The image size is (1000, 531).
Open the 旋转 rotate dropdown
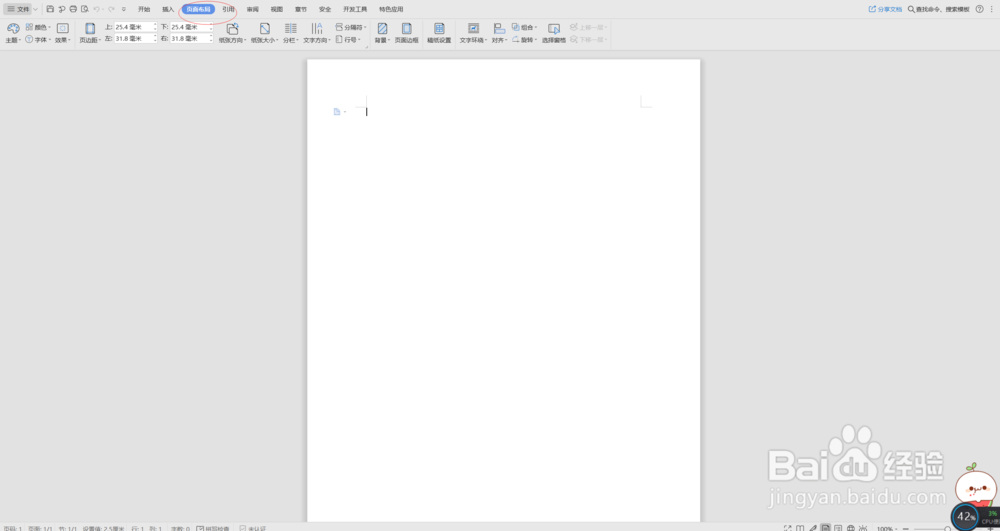pos(524,40)
